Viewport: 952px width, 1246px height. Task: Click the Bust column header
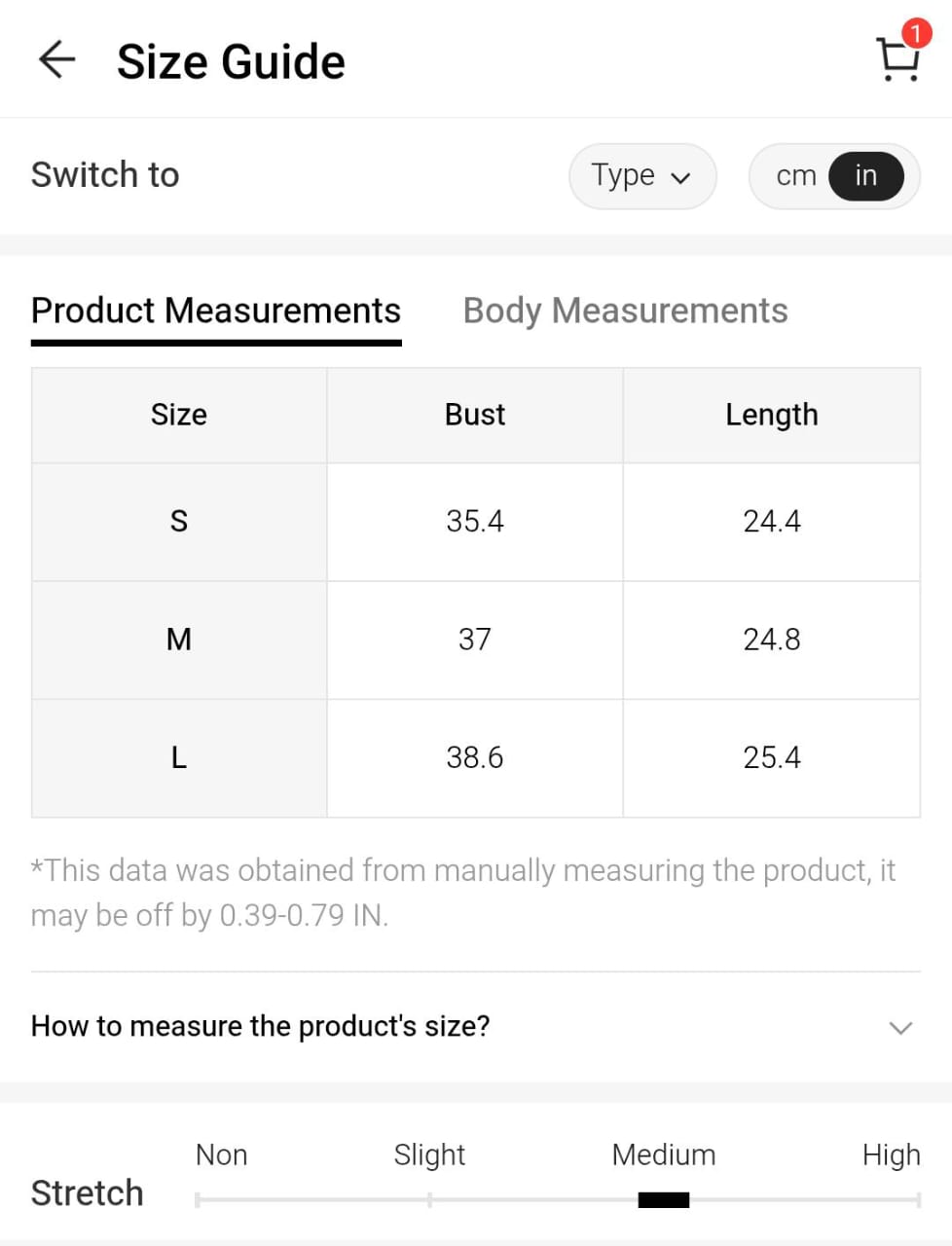(475, 415)
